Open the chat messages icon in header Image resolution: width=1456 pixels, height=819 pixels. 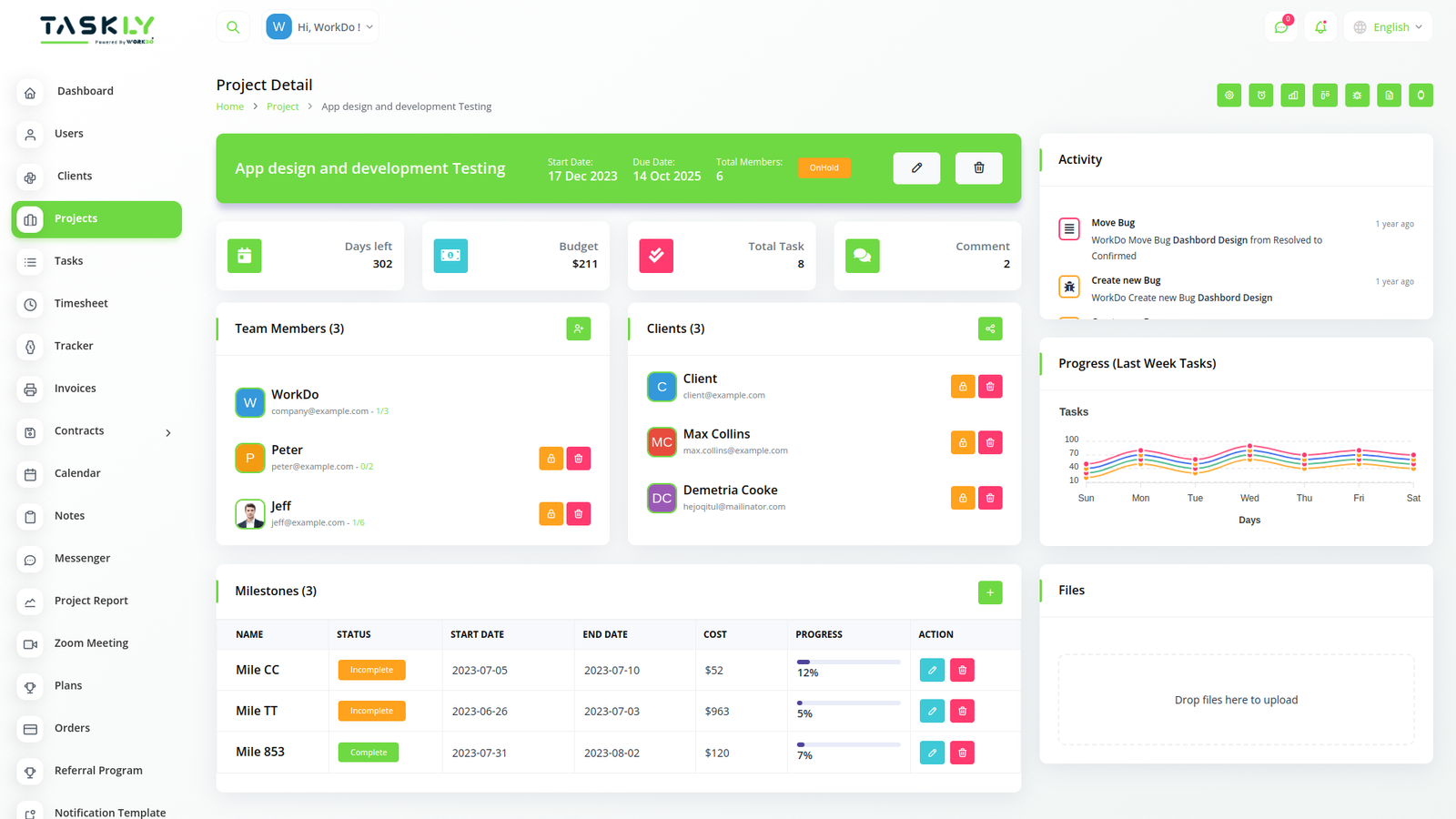pyautogui.click(x=1280, y=27)
